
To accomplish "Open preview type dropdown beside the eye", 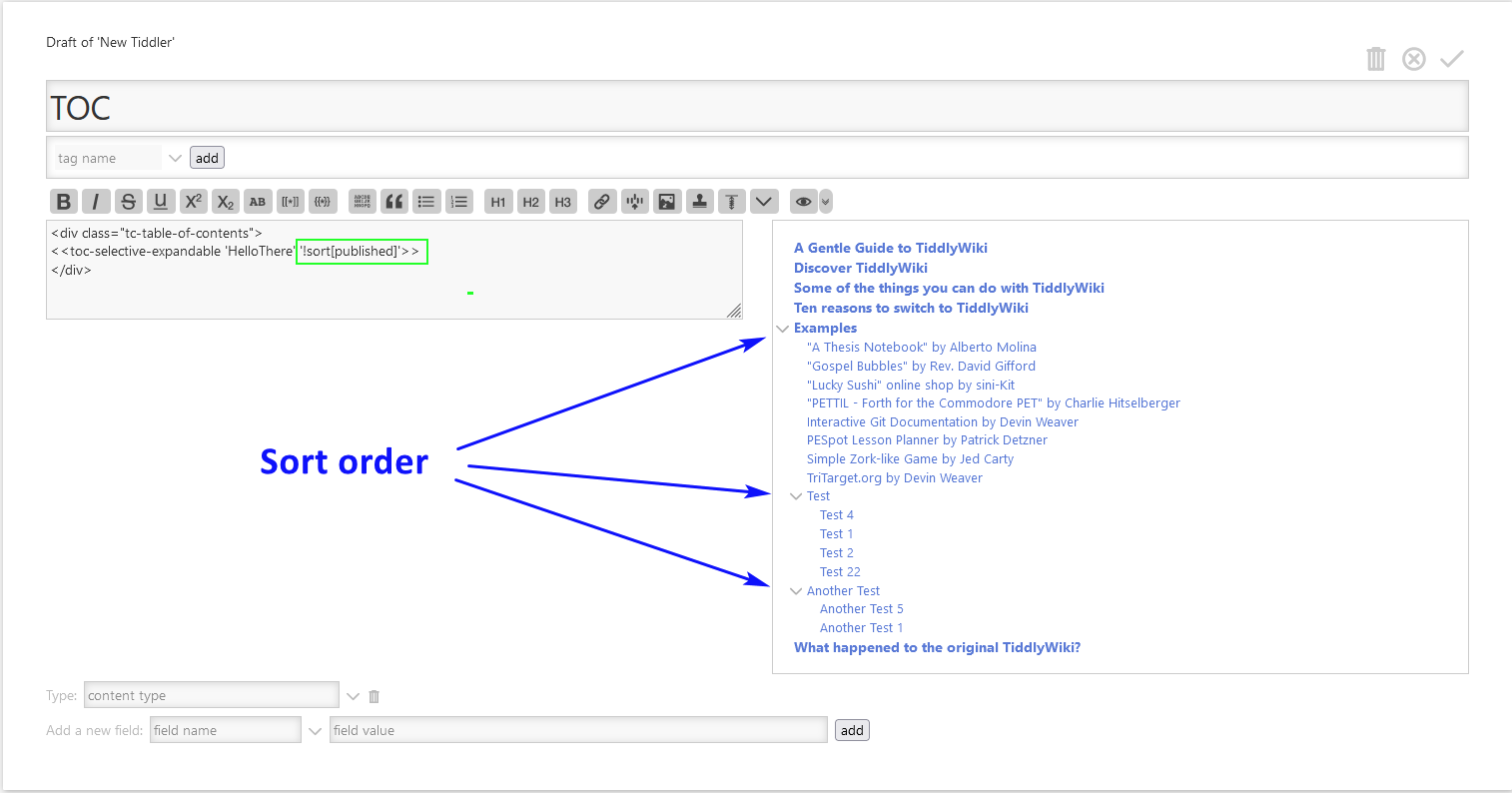I will (x=825, y=202).
